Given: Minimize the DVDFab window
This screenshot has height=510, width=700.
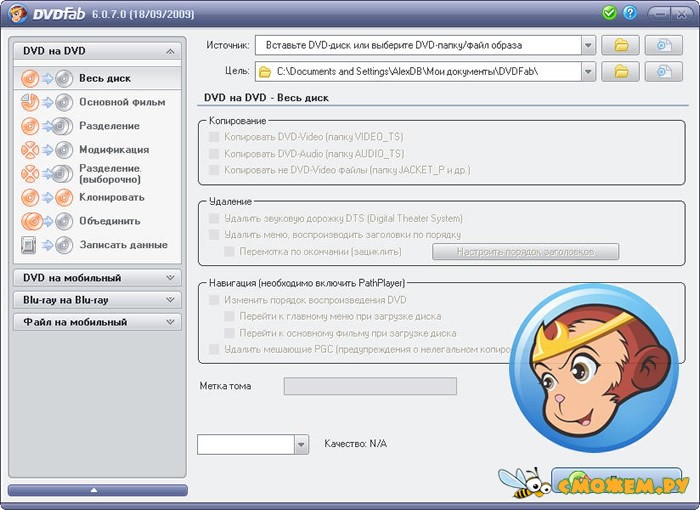Looking at the screenshot, I should tap(660, 14).
